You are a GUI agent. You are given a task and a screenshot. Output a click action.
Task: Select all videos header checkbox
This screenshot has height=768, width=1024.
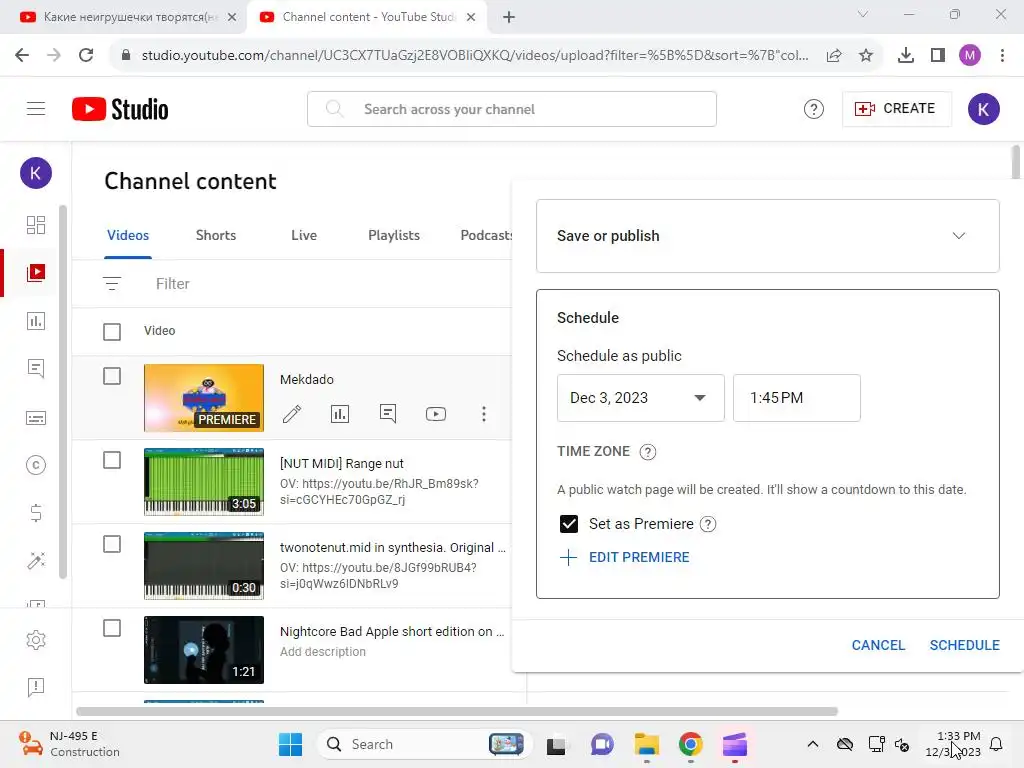tap(112, 332)
